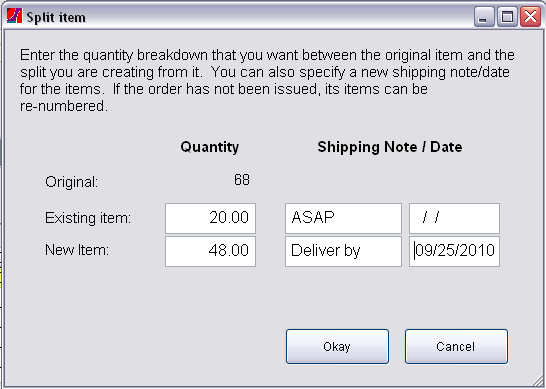Focus the New Item quantity field 48.00

tap(210, 251)
